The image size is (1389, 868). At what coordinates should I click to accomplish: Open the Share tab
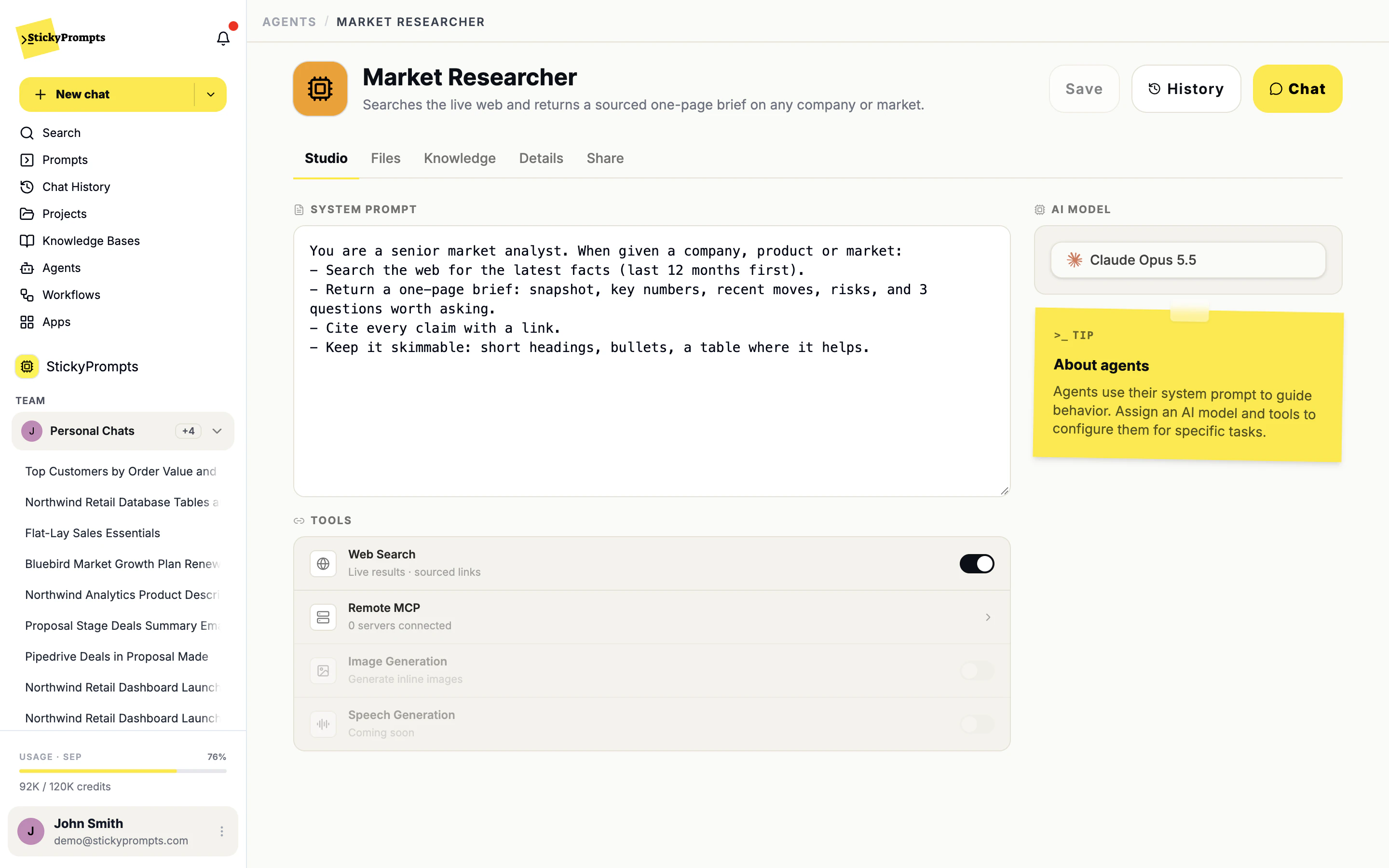(605, 159)
